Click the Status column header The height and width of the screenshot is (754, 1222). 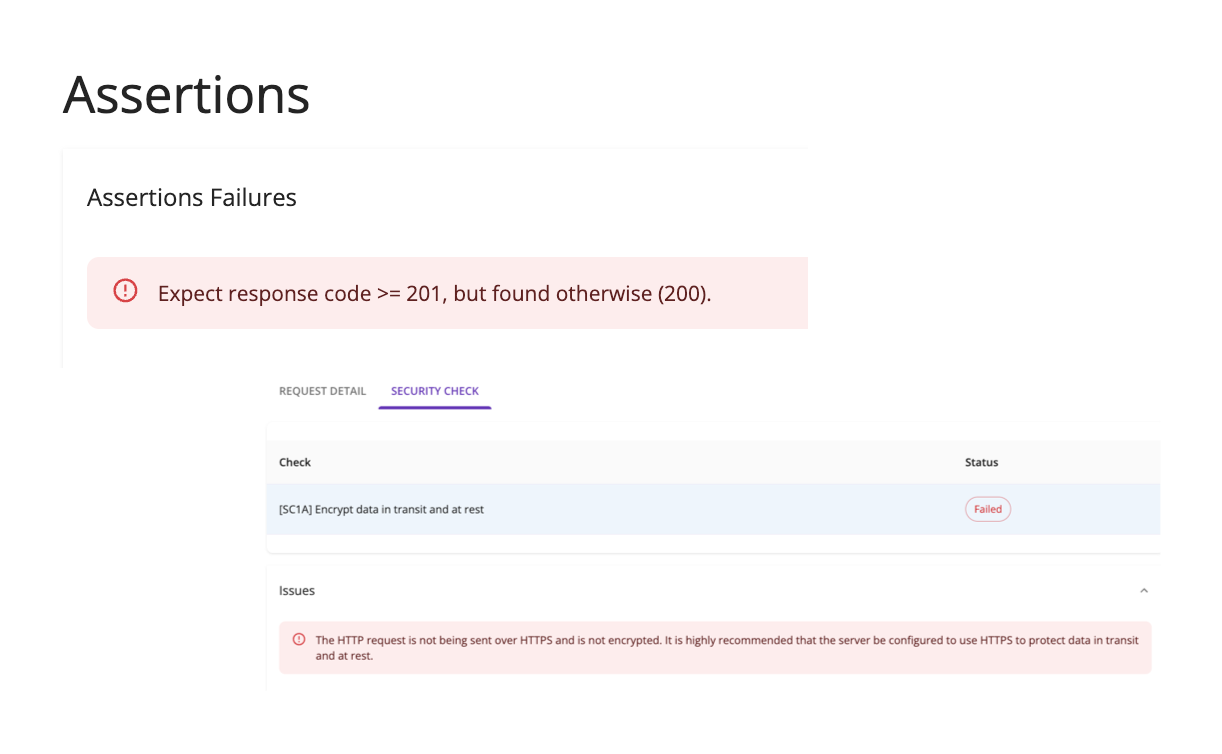981,462
